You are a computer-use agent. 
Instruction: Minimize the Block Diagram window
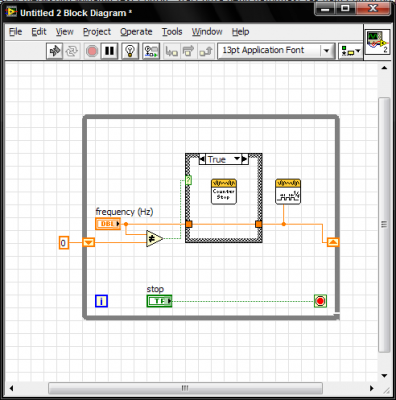[325, 8]
